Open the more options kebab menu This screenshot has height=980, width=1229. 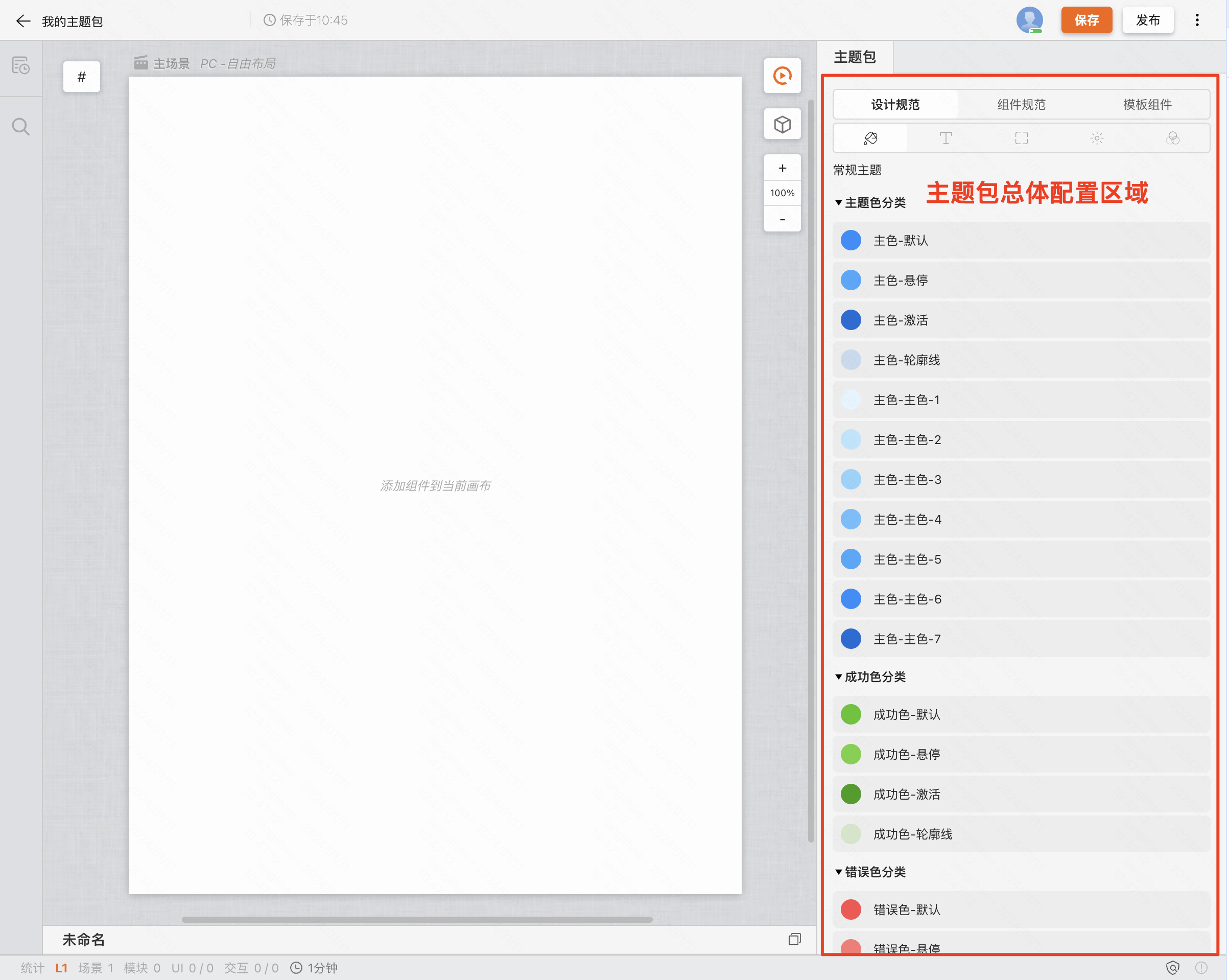click(1197, 20)
